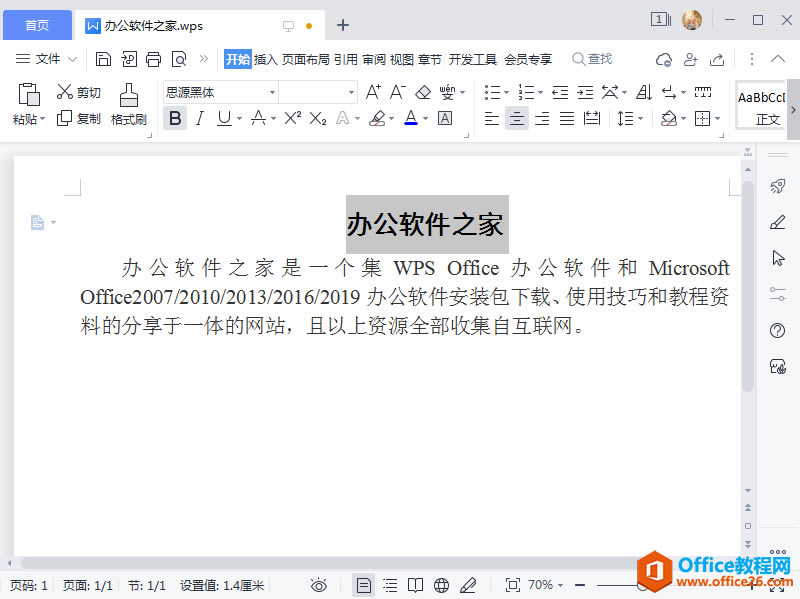Expand the font name dropdown 思源黑体
Viewport: 800px width, 599px height.
pos(271,92)
